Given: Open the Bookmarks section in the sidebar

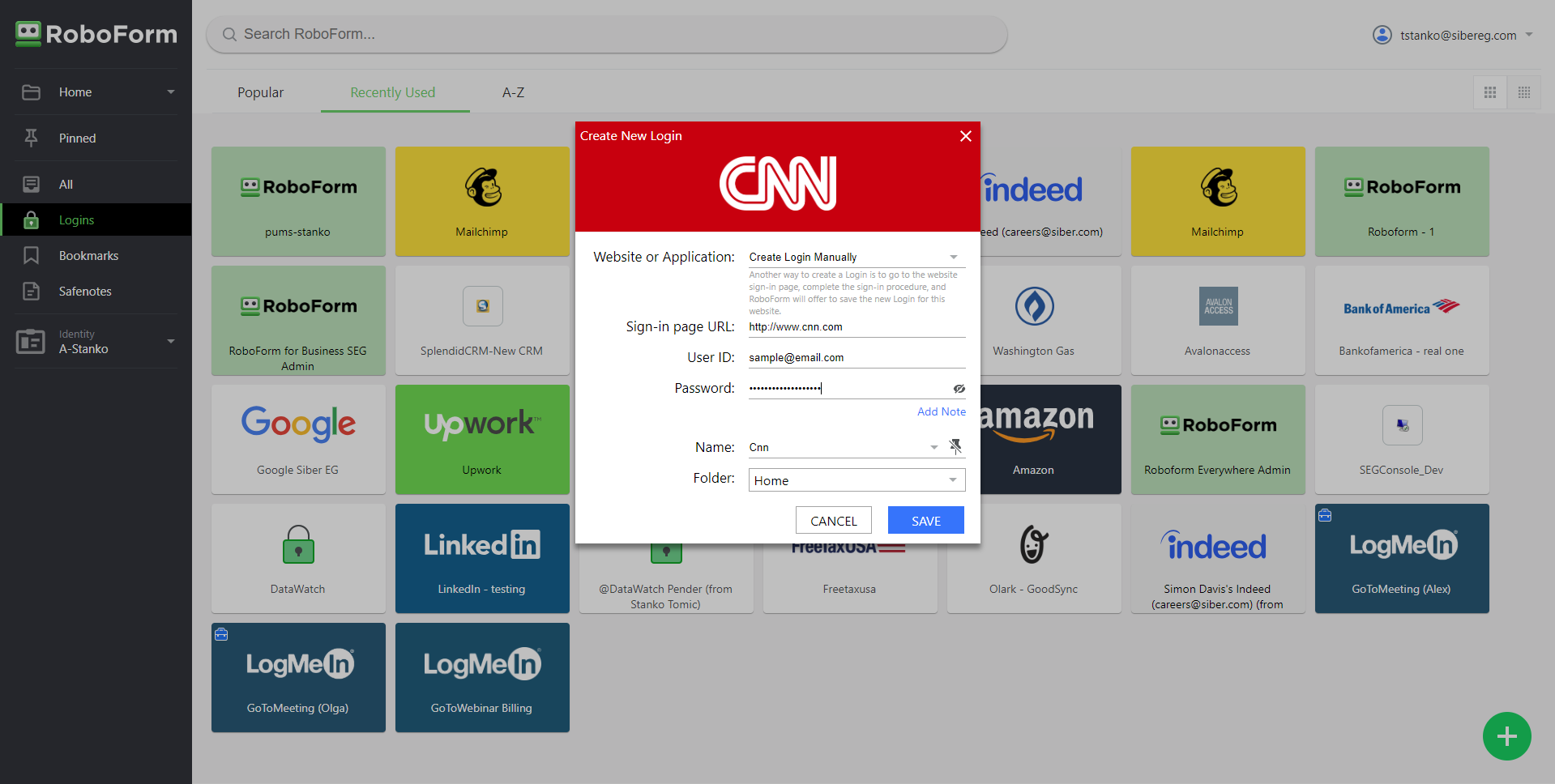Looking at the screenshot, I should [x=89, y=255].
